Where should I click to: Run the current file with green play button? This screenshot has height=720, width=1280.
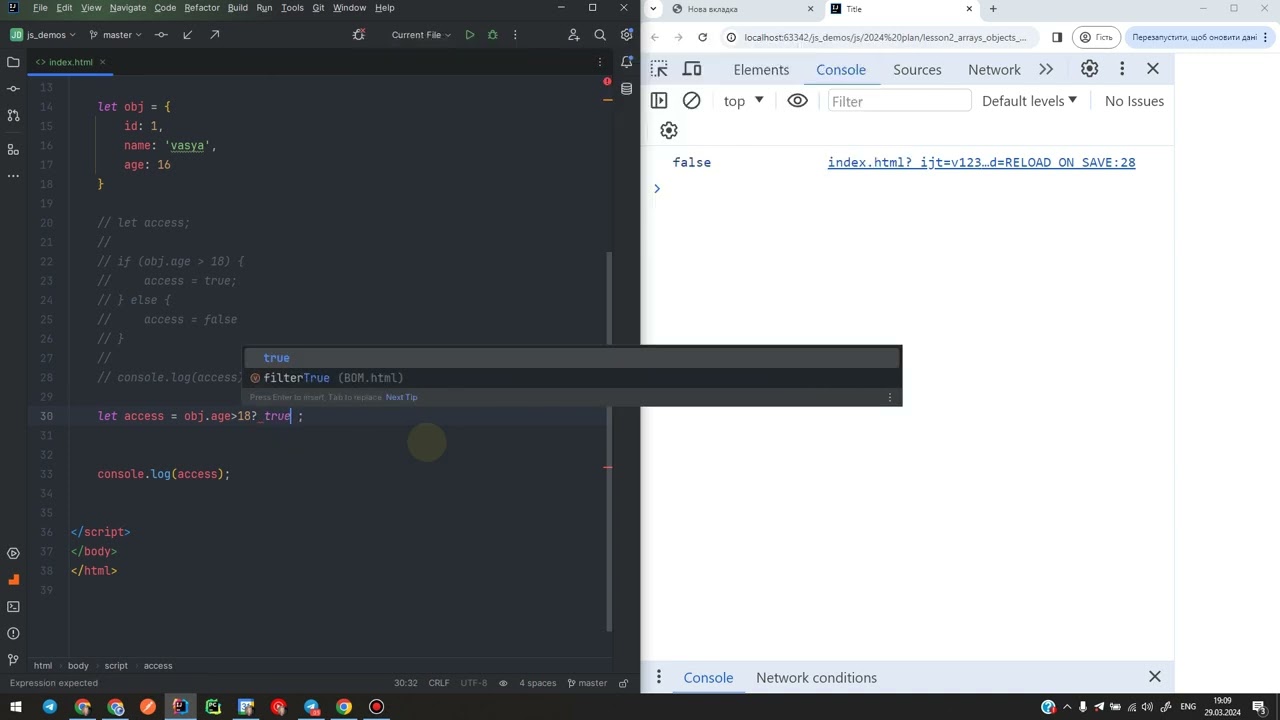tap(469, 35)
